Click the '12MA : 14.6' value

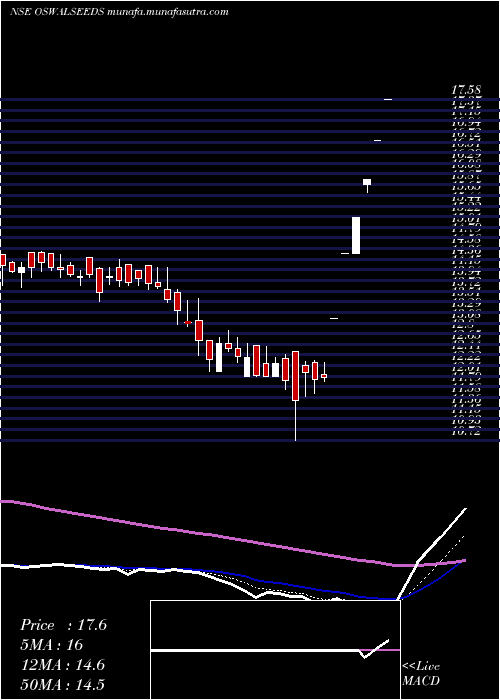click(x=62, y=665)
